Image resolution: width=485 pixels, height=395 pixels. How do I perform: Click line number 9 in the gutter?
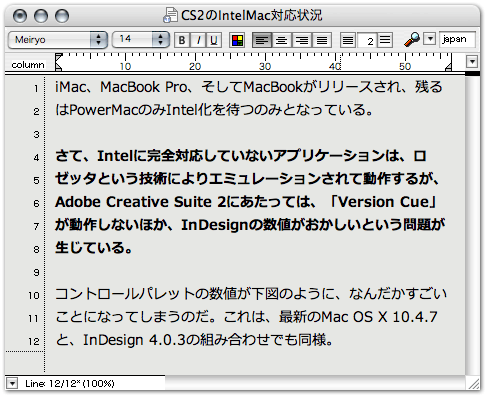(x=36, y=272)
